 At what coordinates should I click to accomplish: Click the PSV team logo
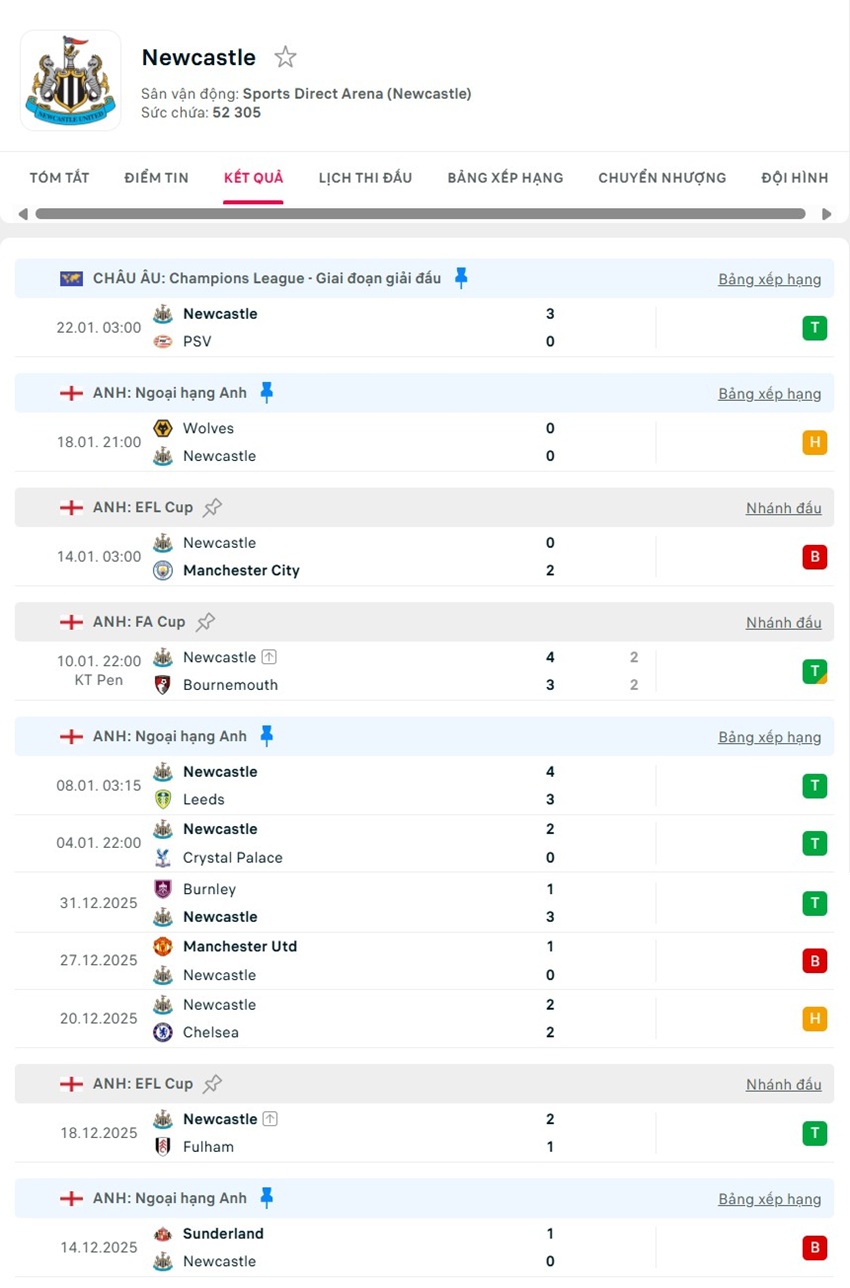[x=163, y=341]
